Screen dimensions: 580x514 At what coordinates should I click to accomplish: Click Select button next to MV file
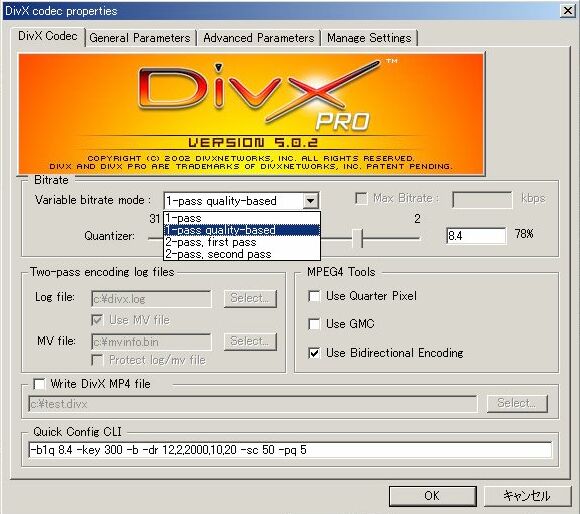click(250, 341)
